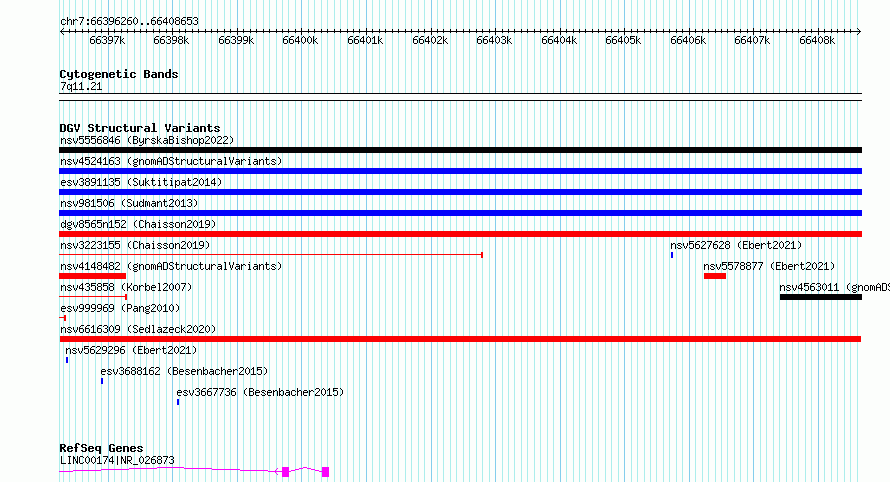Select the red dgv8565n152 variant bar

[x=460, y=234]
